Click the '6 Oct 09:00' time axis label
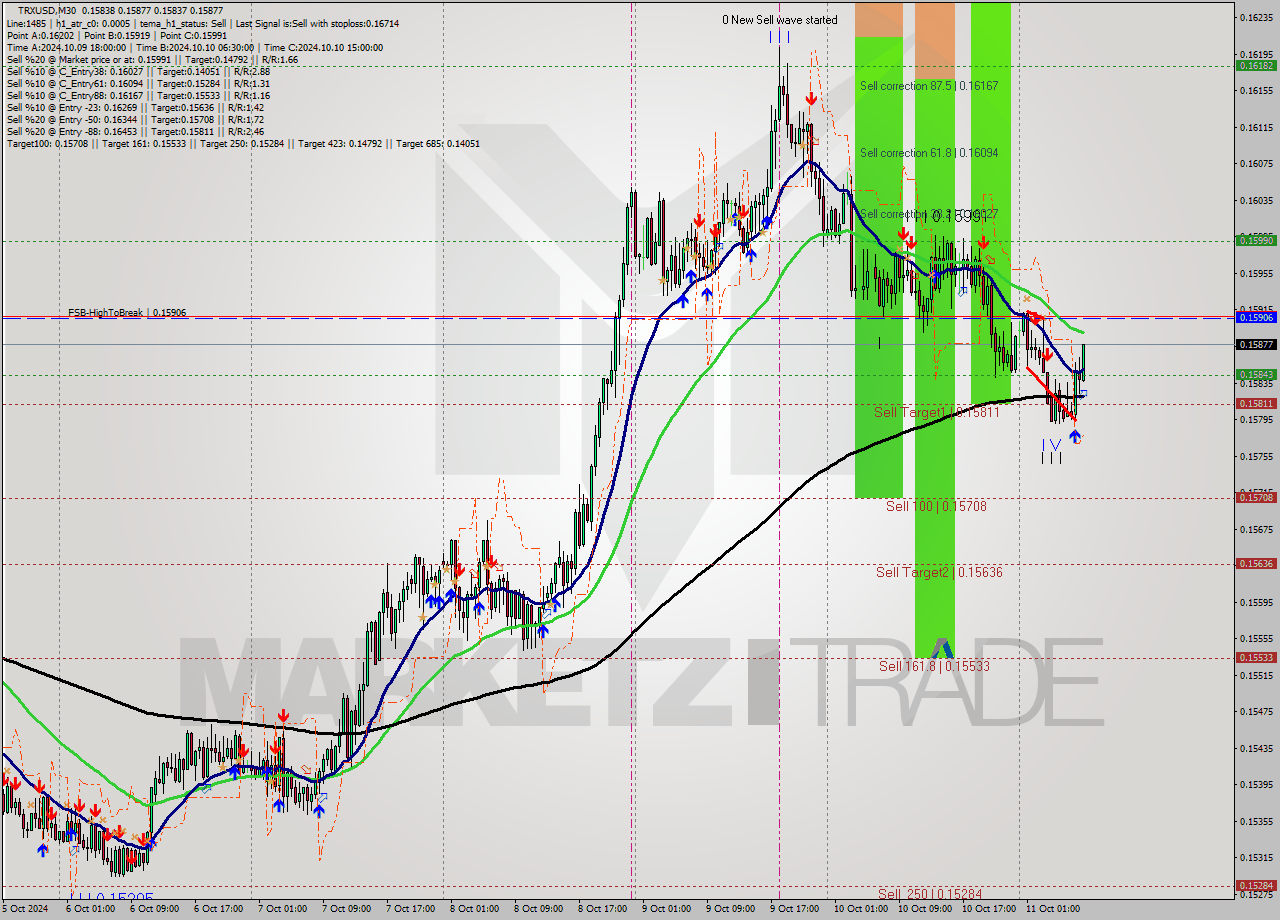The image size is (1280, 920). [x=155, y=909]
